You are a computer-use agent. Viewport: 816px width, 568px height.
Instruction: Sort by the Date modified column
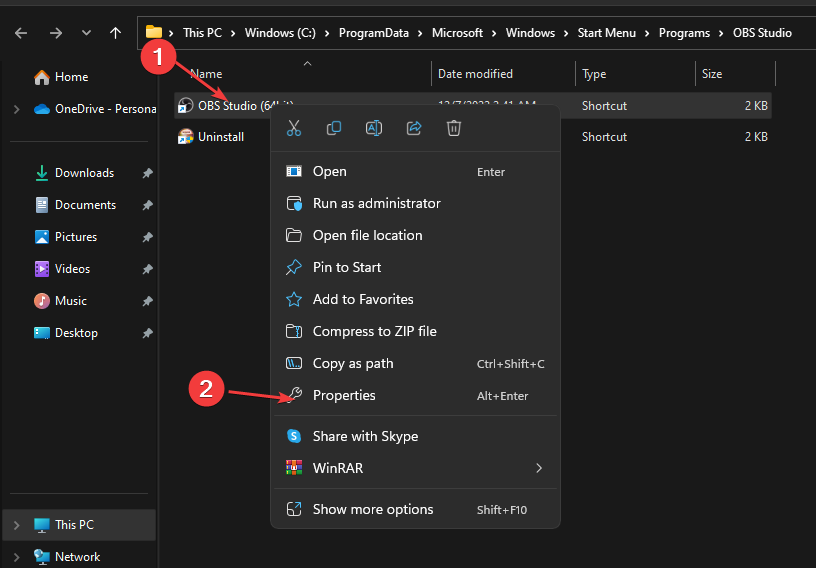(475, 74)
